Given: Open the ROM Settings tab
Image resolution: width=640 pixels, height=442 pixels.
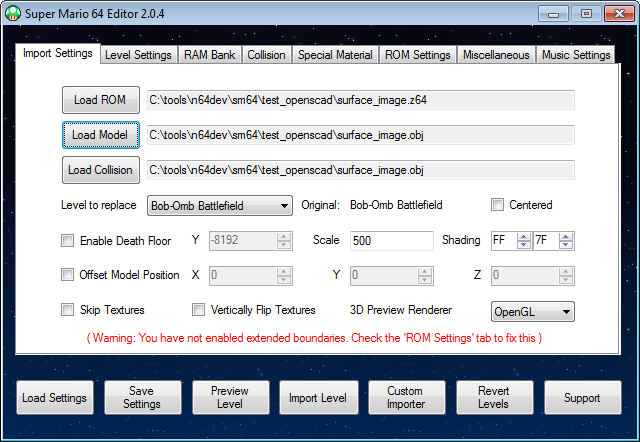Looking at the screenshot, I should 417,55.
